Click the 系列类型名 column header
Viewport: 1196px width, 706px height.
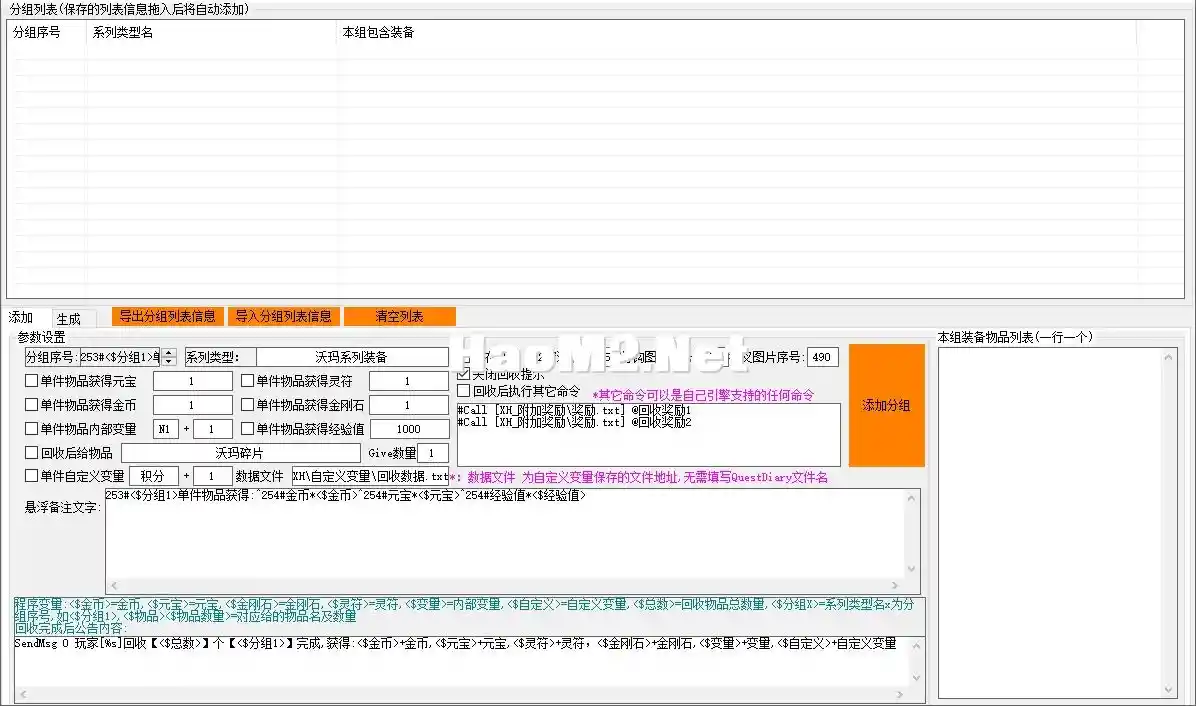coord(212,33)
